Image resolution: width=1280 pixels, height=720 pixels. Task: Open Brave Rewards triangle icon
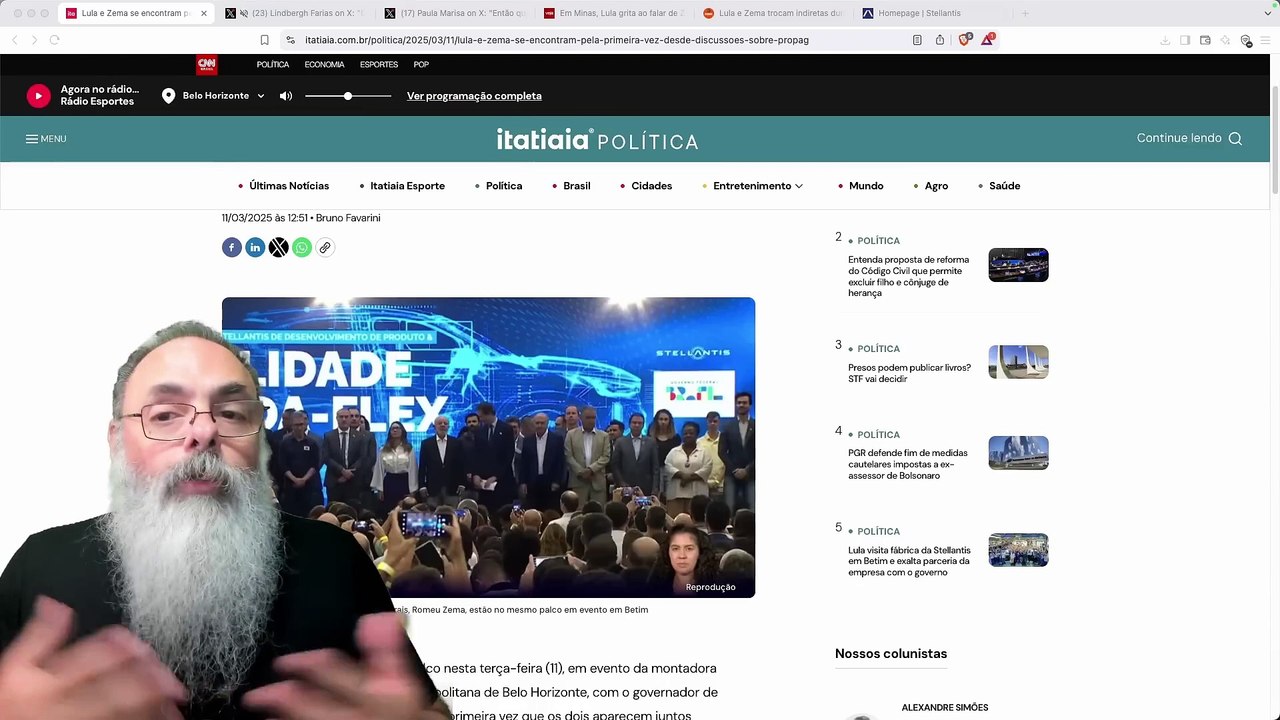coord(987,39)
